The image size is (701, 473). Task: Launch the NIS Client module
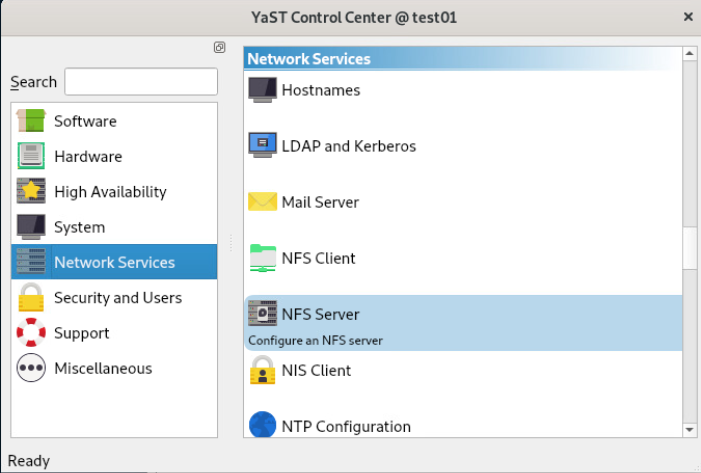click(x=316, y=371)
